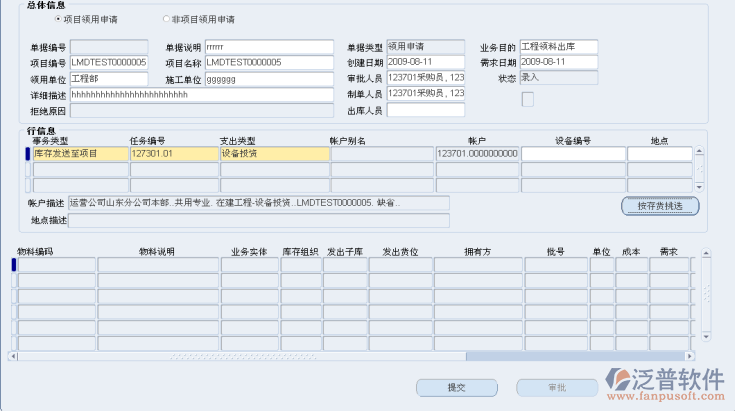Click the 业务目的 field 工程领料出库

559,47
